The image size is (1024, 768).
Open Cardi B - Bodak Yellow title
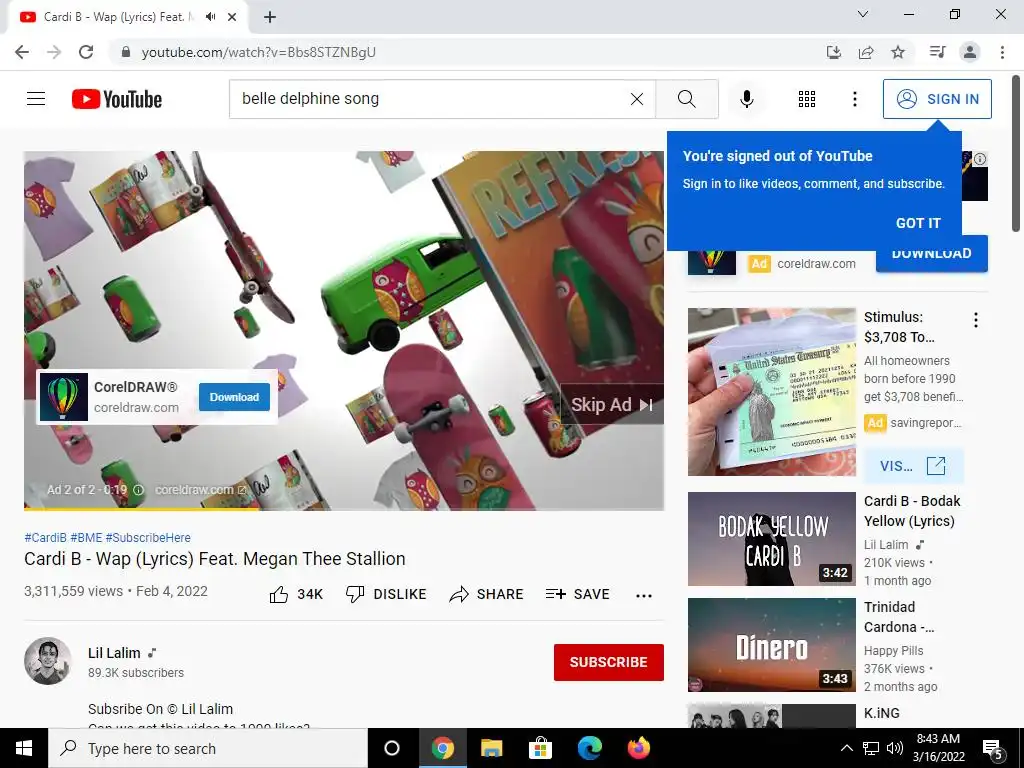click(912, 511)
